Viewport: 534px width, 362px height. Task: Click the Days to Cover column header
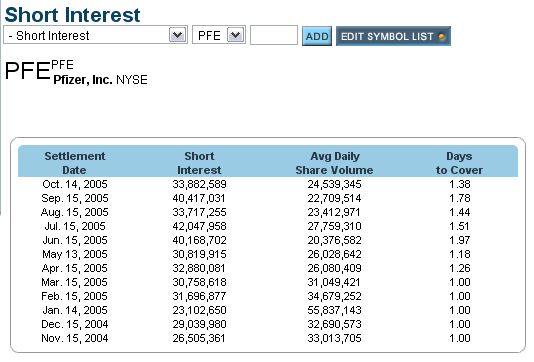pyautogui.click(x=459, y=163)
